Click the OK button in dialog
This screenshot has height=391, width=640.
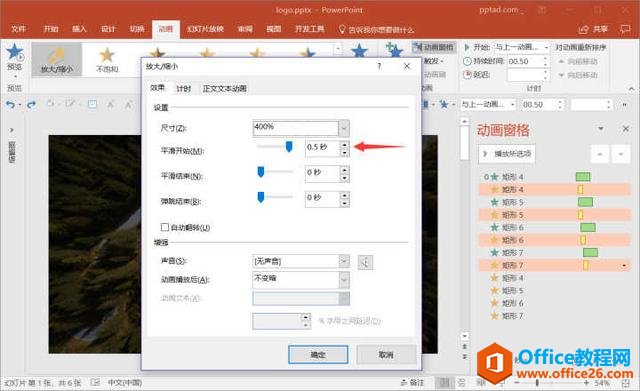pos(318,355)
